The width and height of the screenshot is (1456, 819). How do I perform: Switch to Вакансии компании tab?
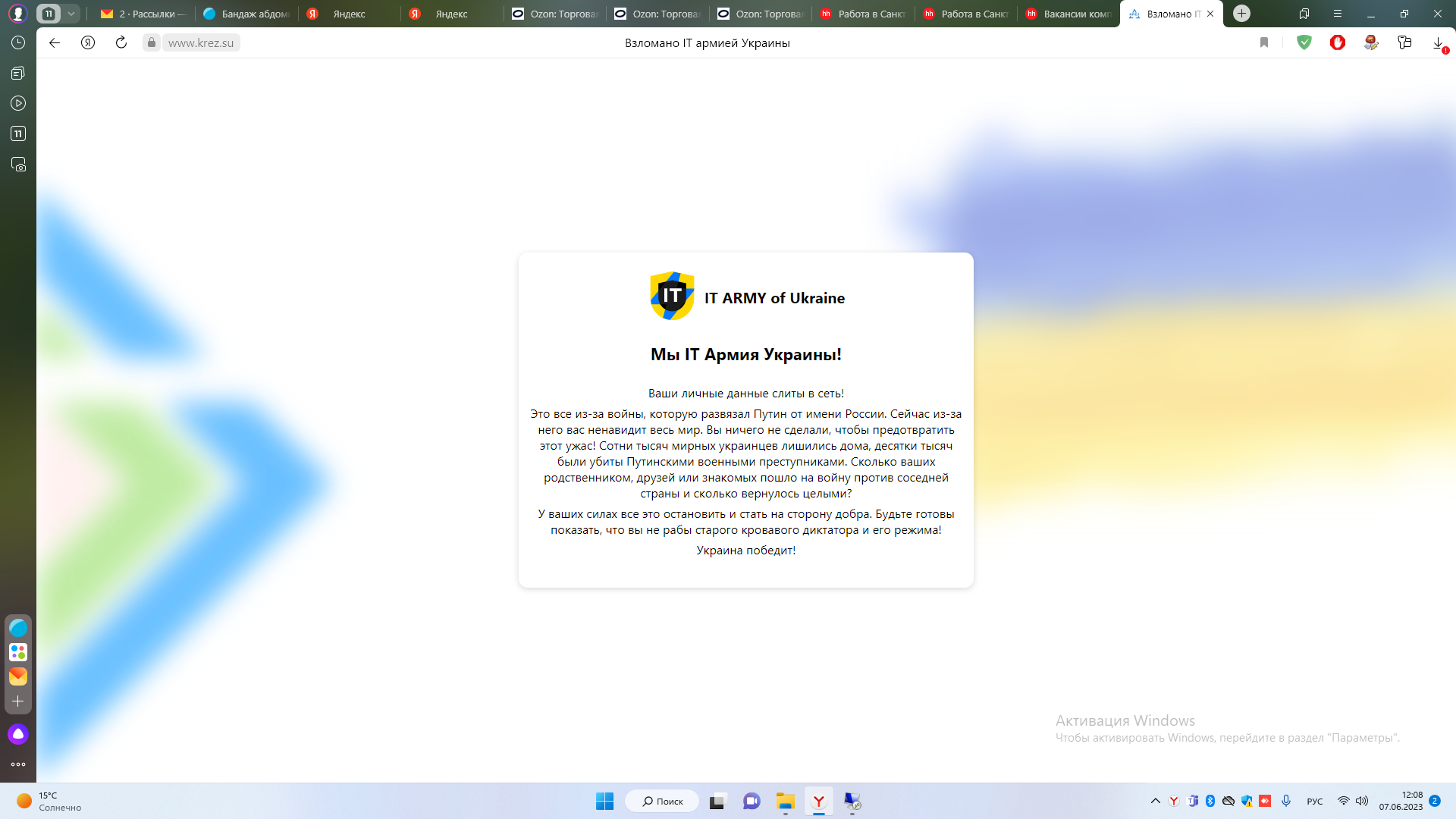[1069, 14]
